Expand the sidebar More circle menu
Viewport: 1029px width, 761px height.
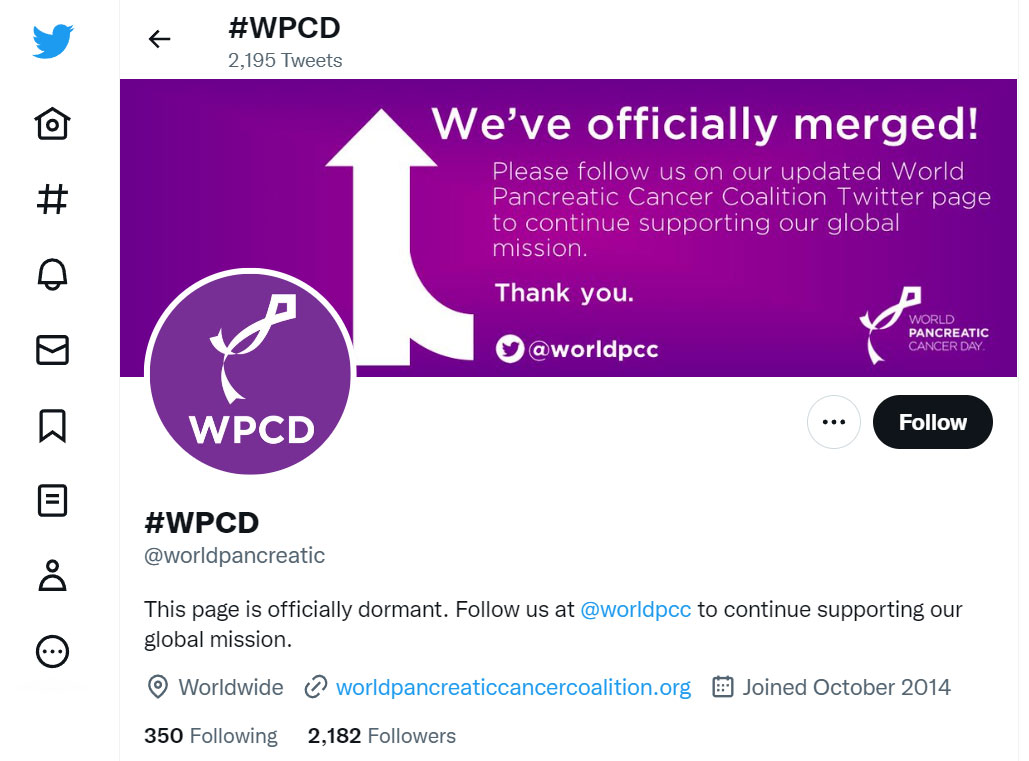[x=52, y=651]
